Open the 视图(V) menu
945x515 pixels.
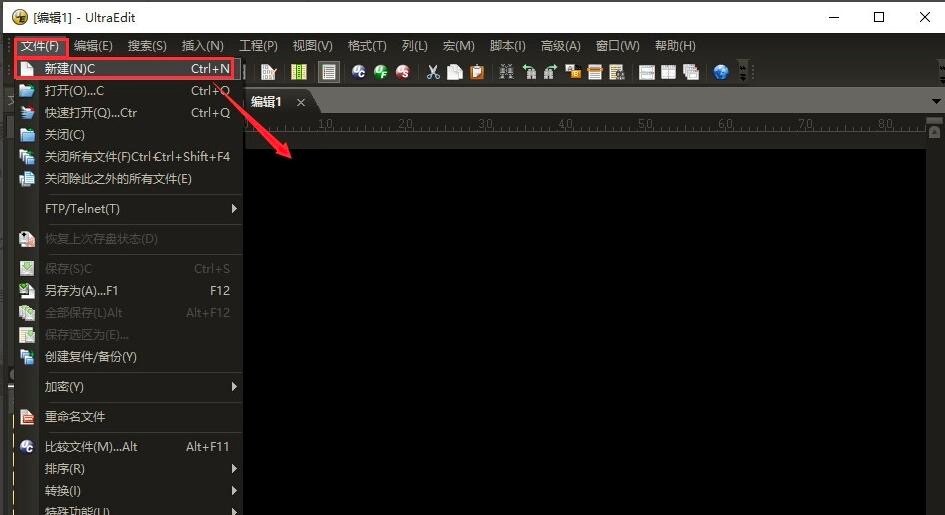click(312, 46)
